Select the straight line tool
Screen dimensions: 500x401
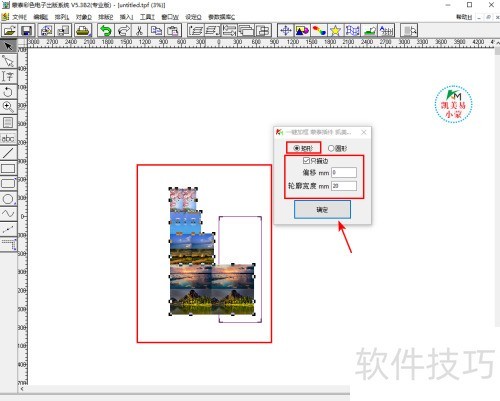point(8,153)
